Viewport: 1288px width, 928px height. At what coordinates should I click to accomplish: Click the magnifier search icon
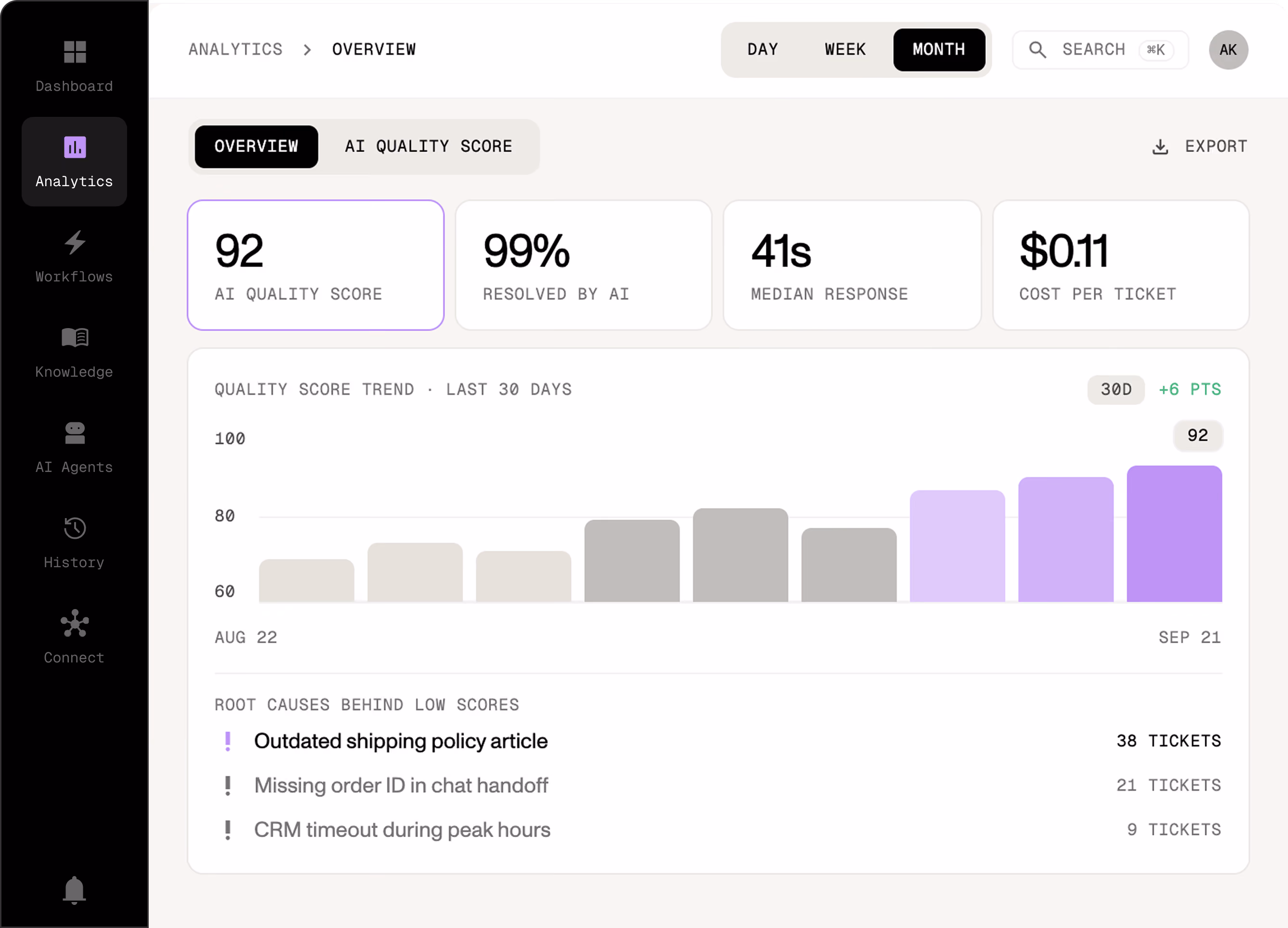tap(1037, 50)
